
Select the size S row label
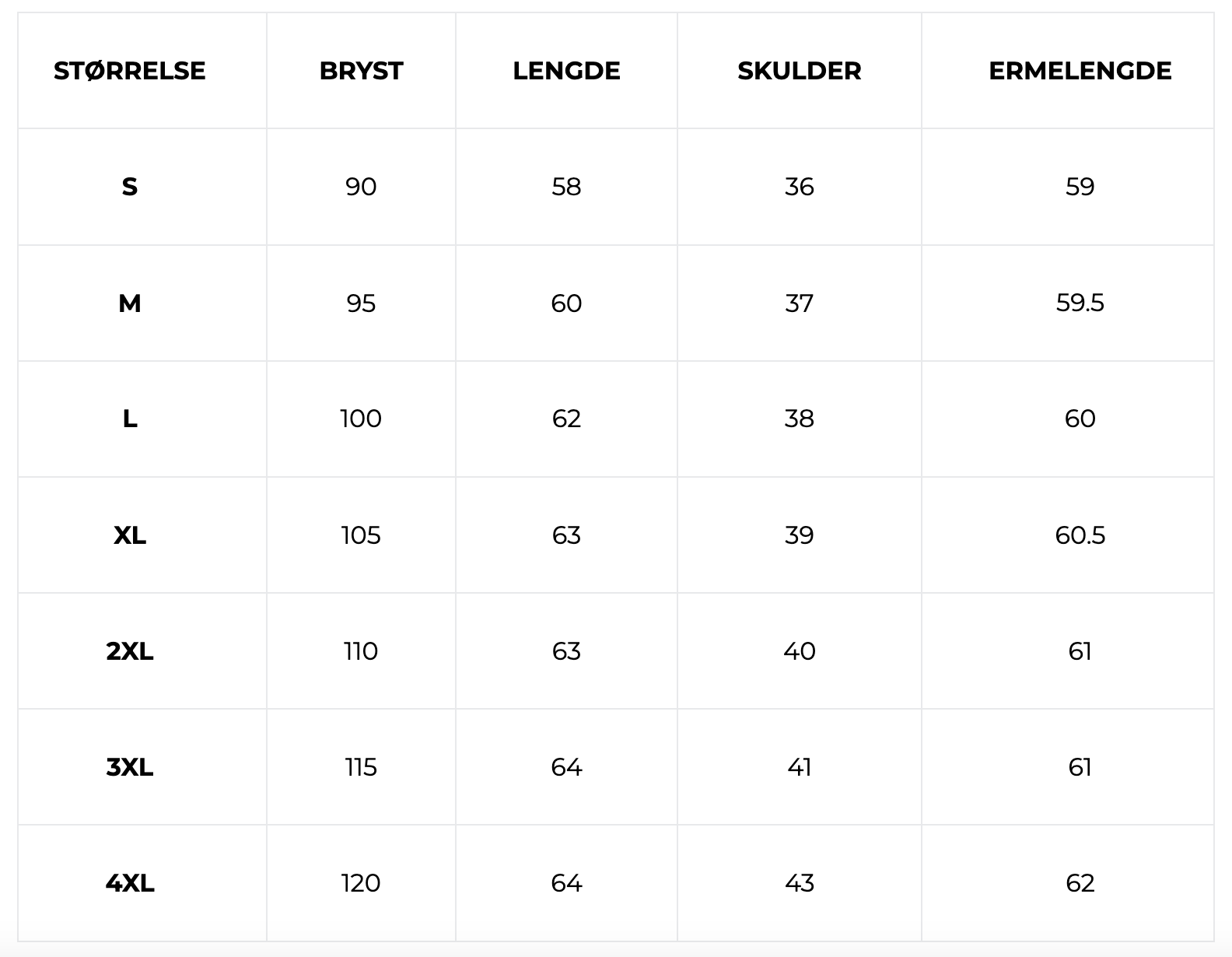[129, 187]
